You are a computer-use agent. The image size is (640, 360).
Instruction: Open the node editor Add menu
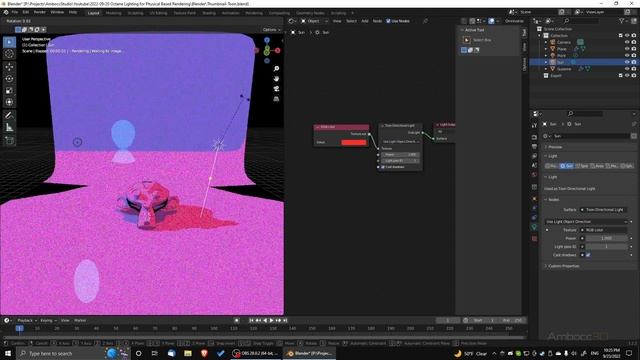[x=364, y=21]
